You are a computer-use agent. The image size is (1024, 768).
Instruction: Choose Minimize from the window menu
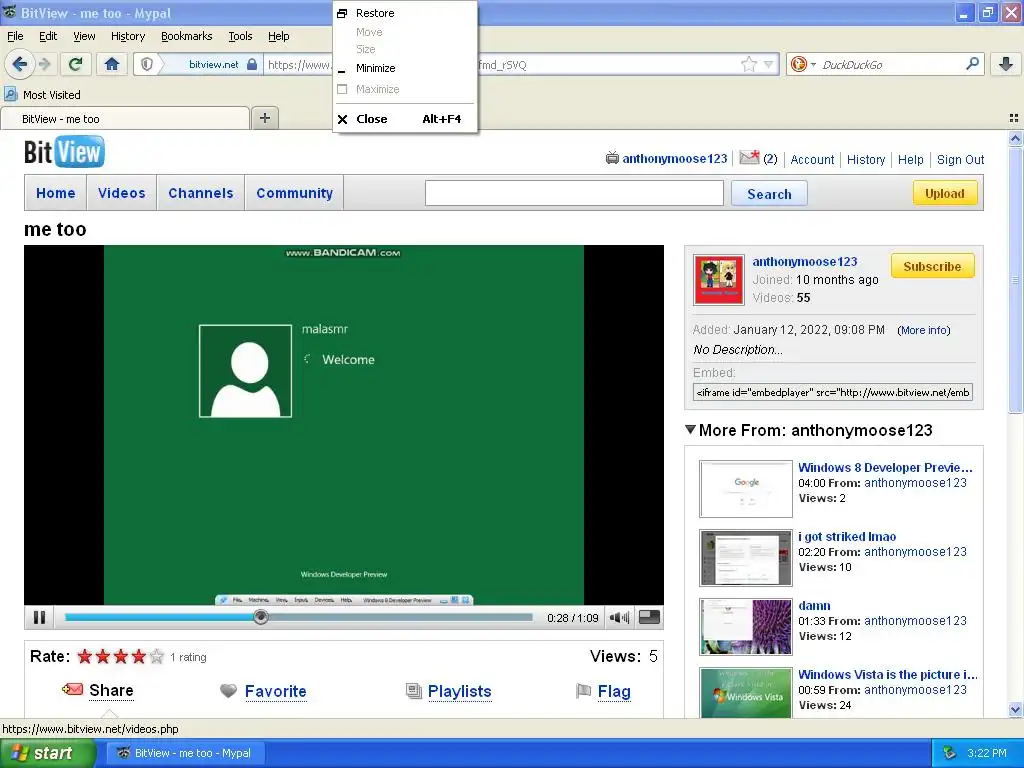[x=405, y=68]
